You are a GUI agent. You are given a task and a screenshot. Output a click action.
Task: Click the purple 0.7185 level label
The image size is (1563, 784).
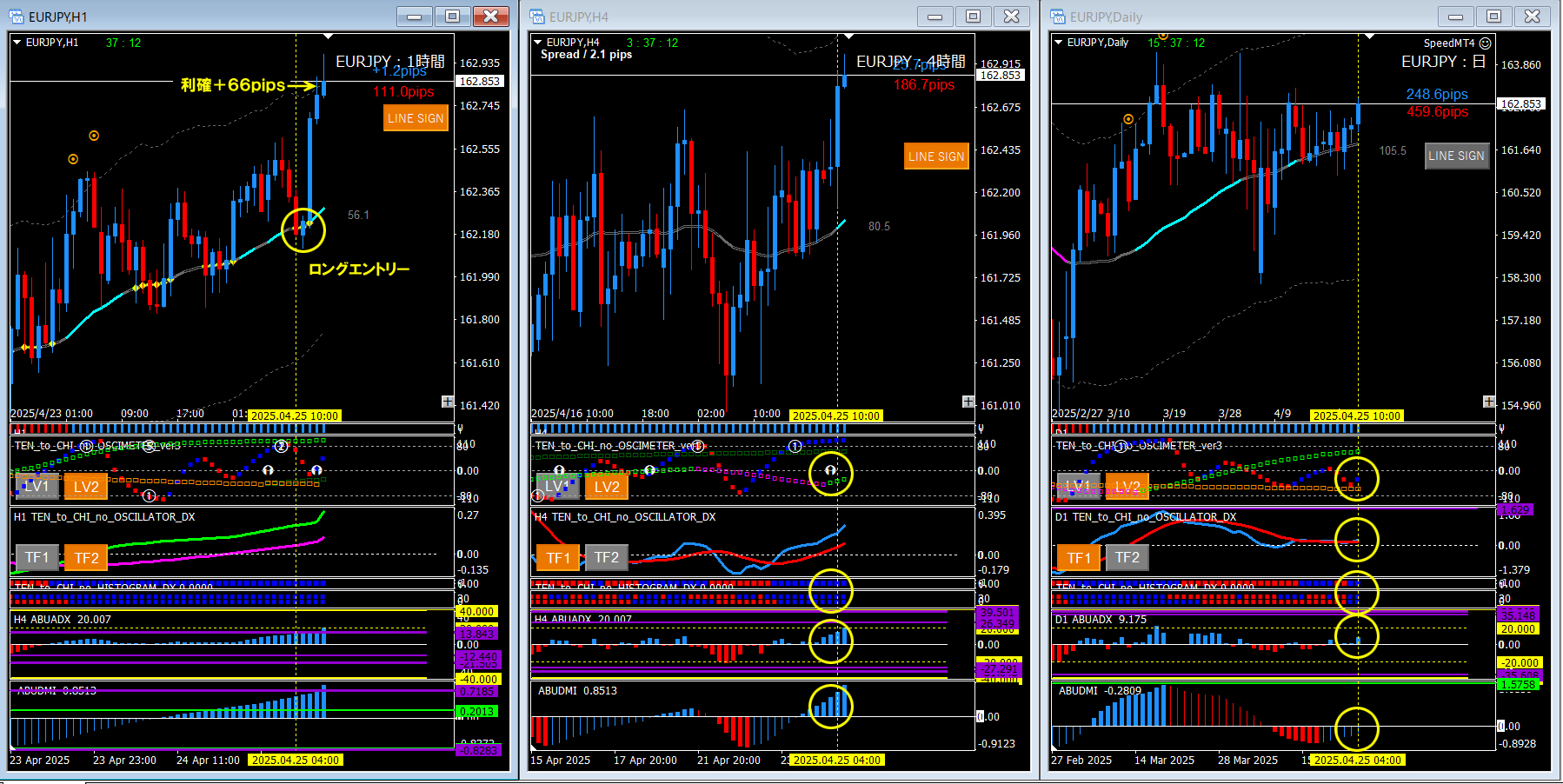coord(477,692)
